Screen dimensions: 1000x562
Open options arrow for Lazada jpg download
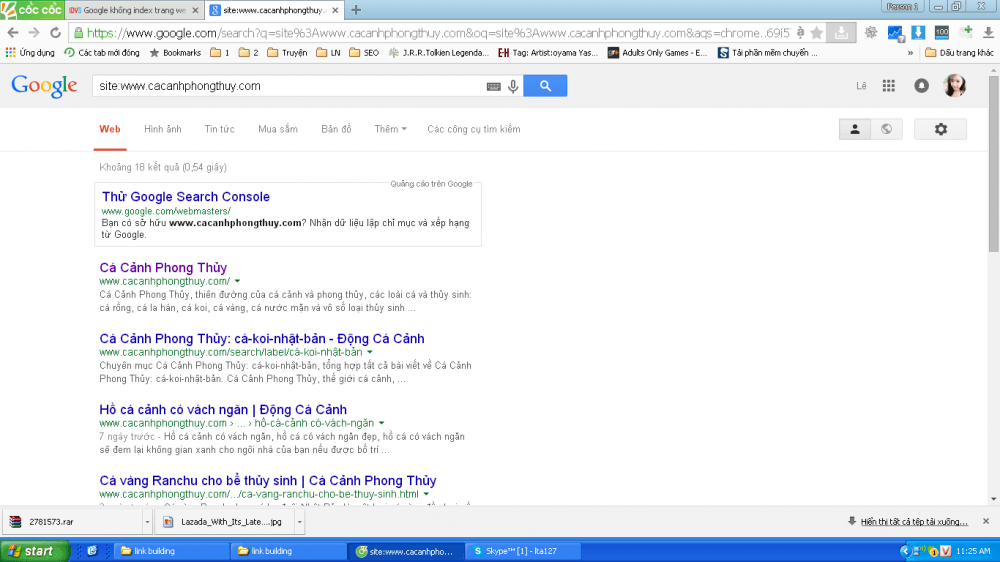[299, 522]
